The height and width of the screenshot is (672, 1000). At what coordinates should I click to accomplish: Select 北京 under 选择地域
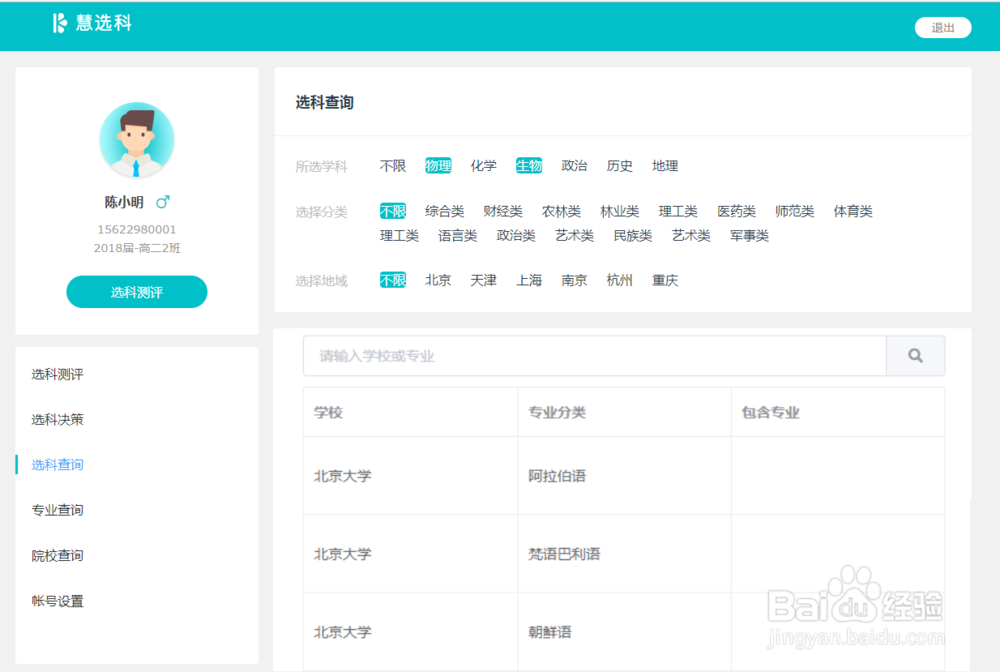[437, 280]
